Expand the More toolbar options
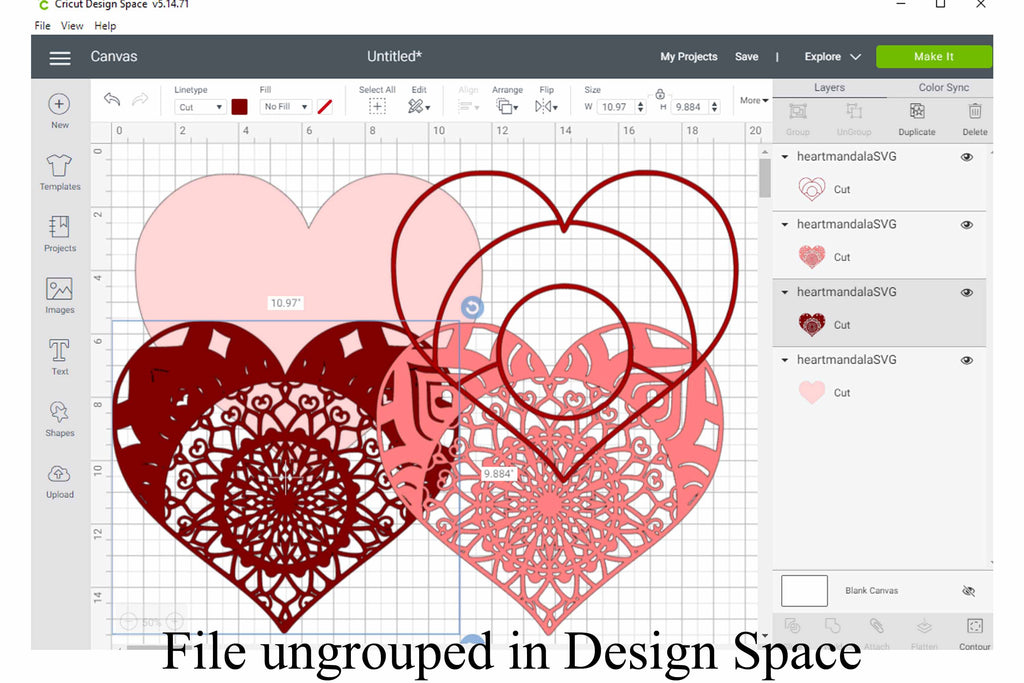The image size is (1024, 683). pos(754,101)
